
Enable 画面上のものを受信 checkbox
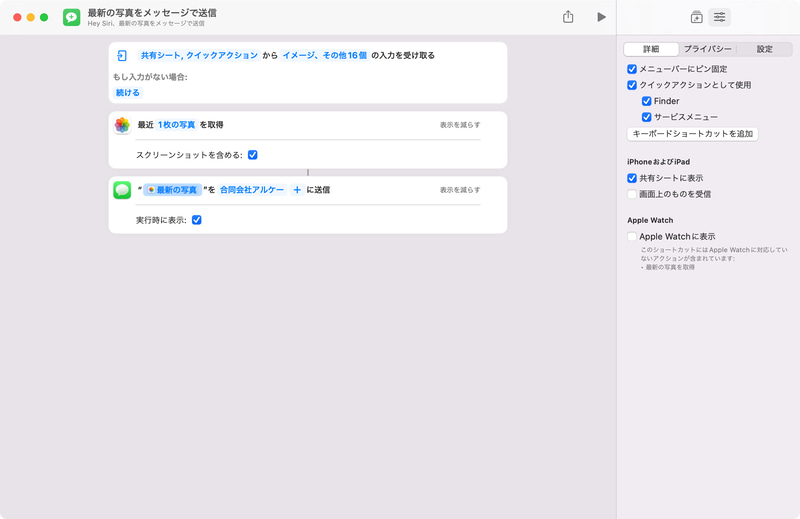point(632,194)
